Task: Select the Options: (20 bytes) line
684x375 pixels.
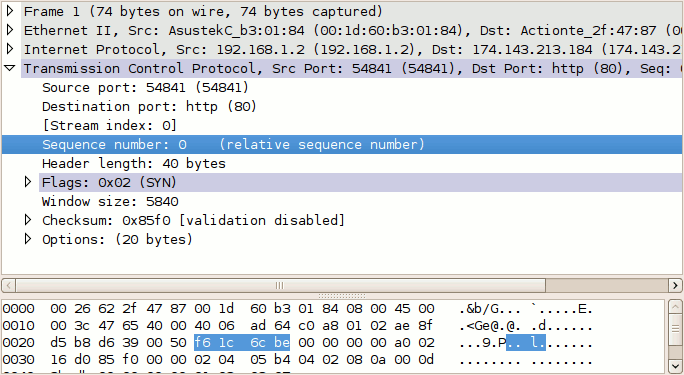Action: (x=117, y=239)
